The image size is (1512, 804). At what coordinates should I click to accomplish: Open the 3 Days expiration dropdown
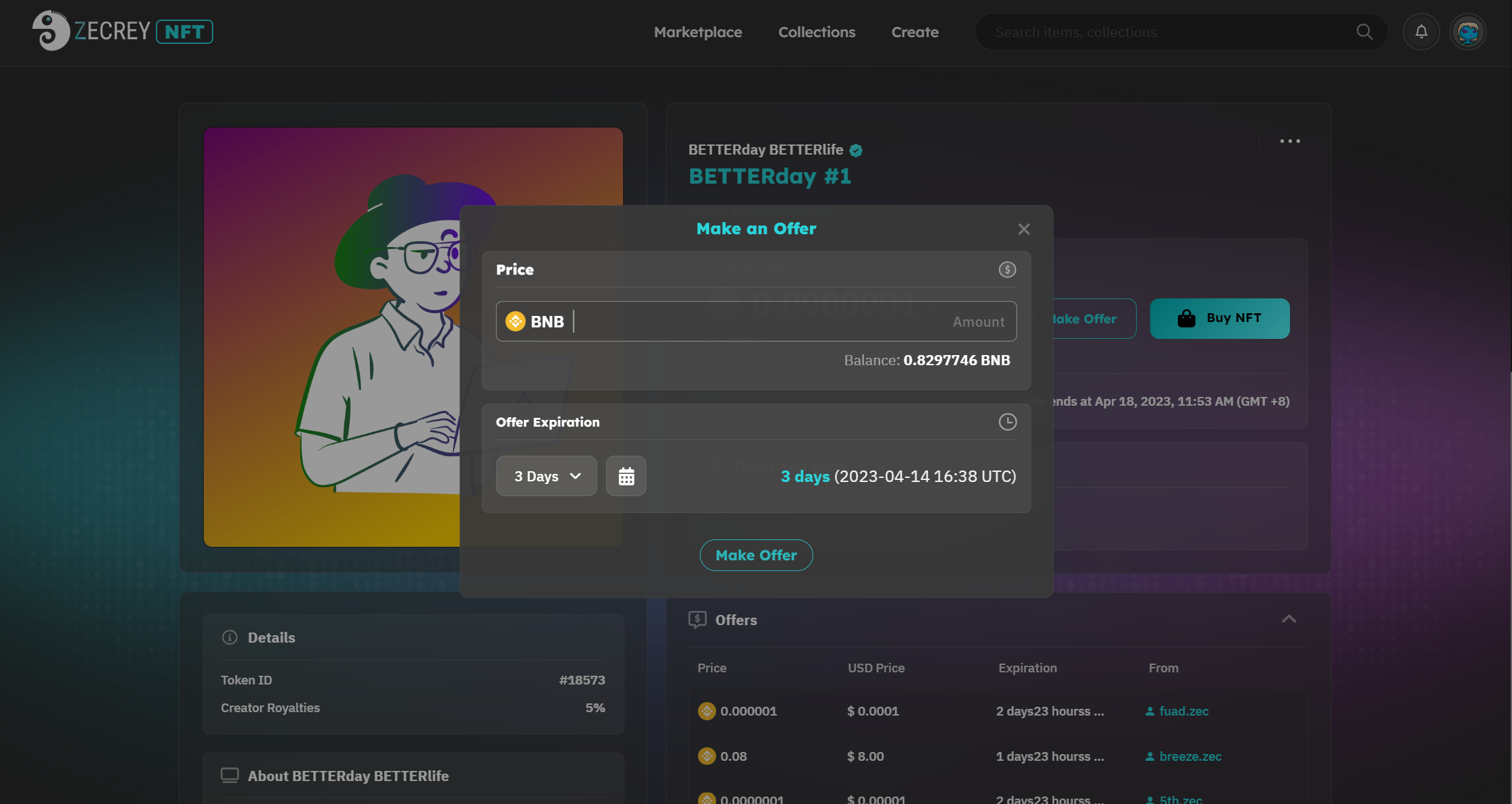[x=546, y=476]
